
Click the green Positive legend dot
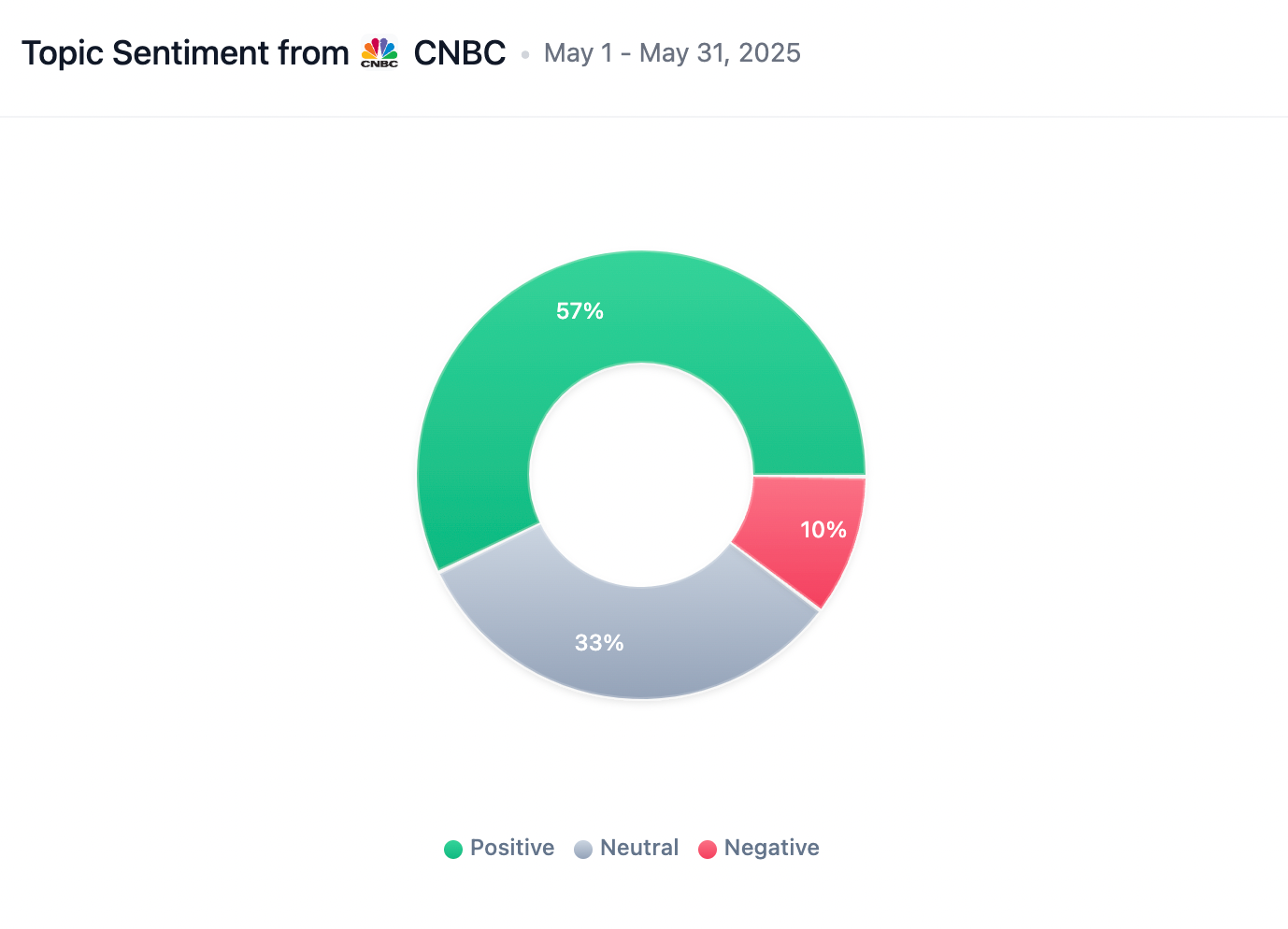[x=453, y=850]
